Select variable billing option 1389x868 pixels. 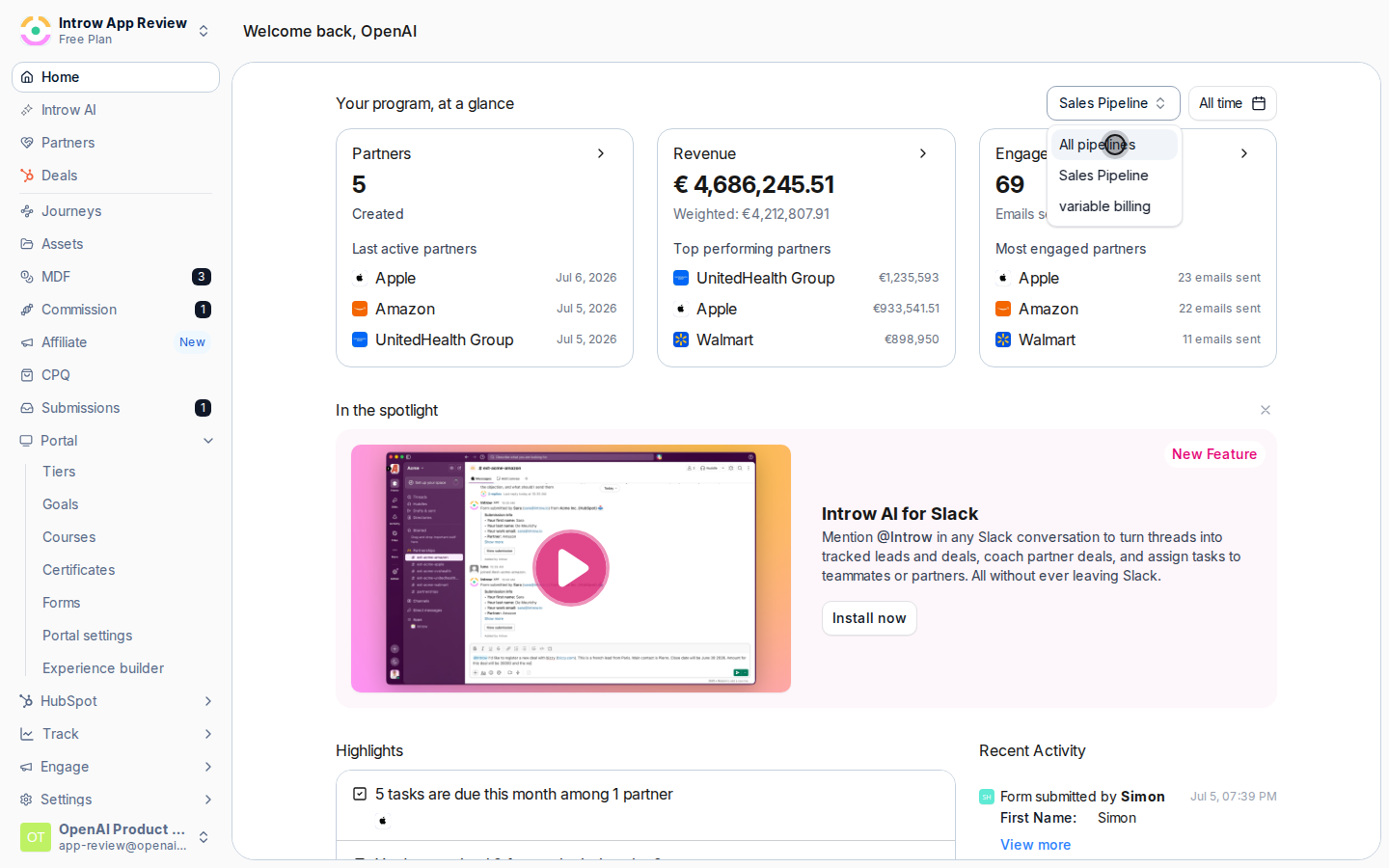point(1114,206)
